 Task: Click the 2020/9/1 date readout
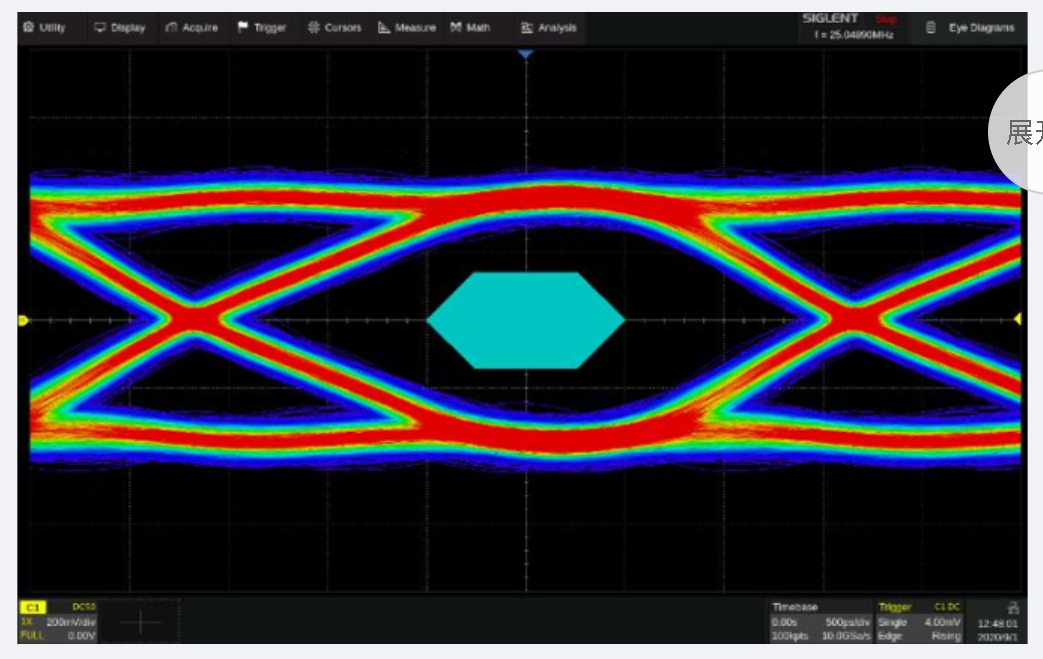(997, 636)
